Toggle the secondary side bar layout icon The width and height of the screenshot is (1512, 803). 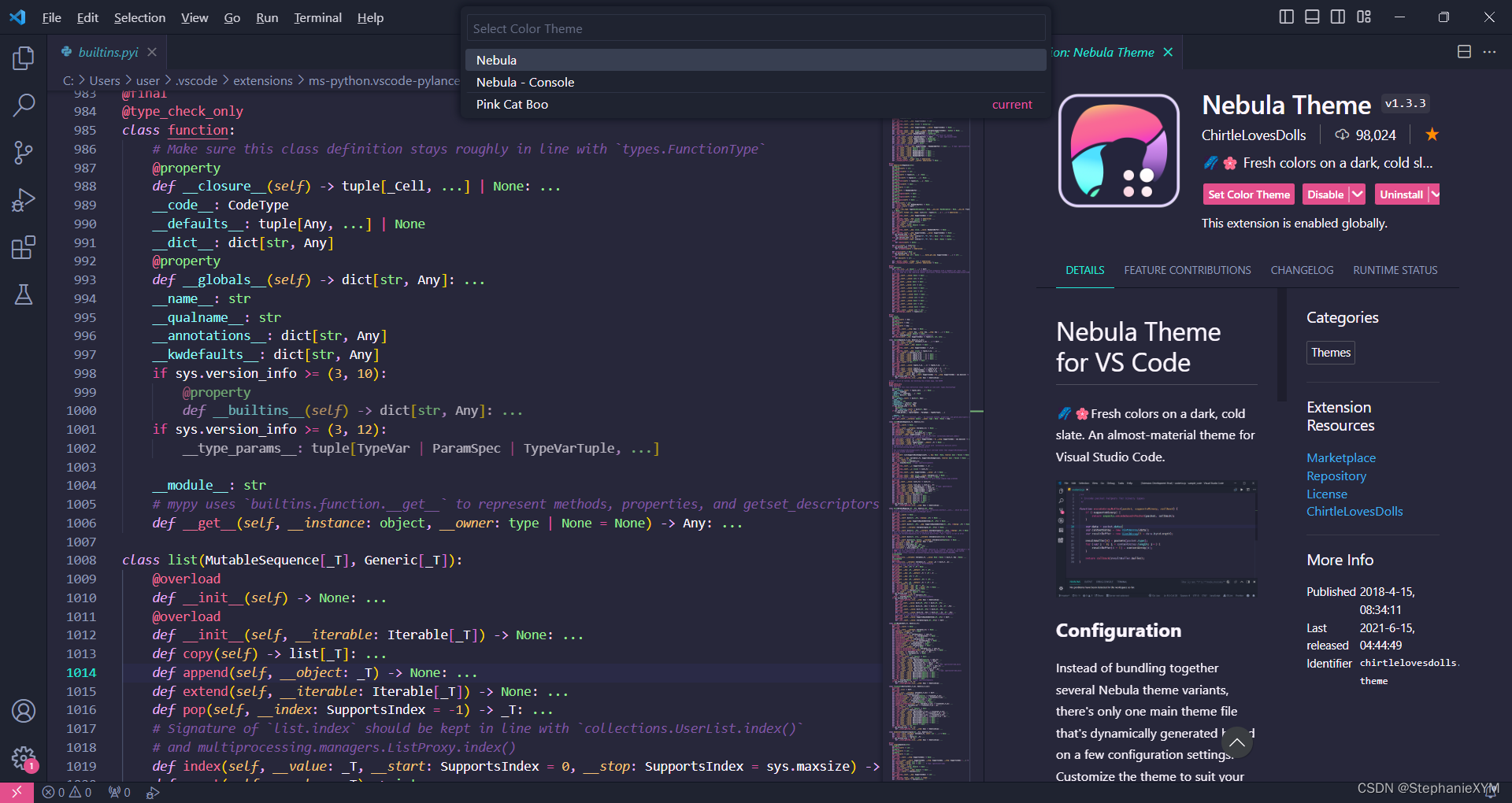coord(1338,17)
